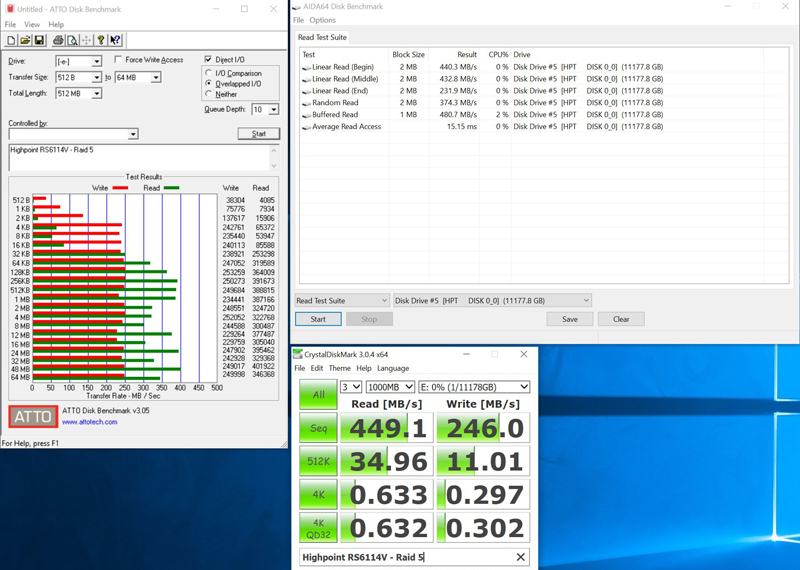Click the New file icon in ATTO toolbar
This screenshot has height=570, width=800.
point(11,41)
